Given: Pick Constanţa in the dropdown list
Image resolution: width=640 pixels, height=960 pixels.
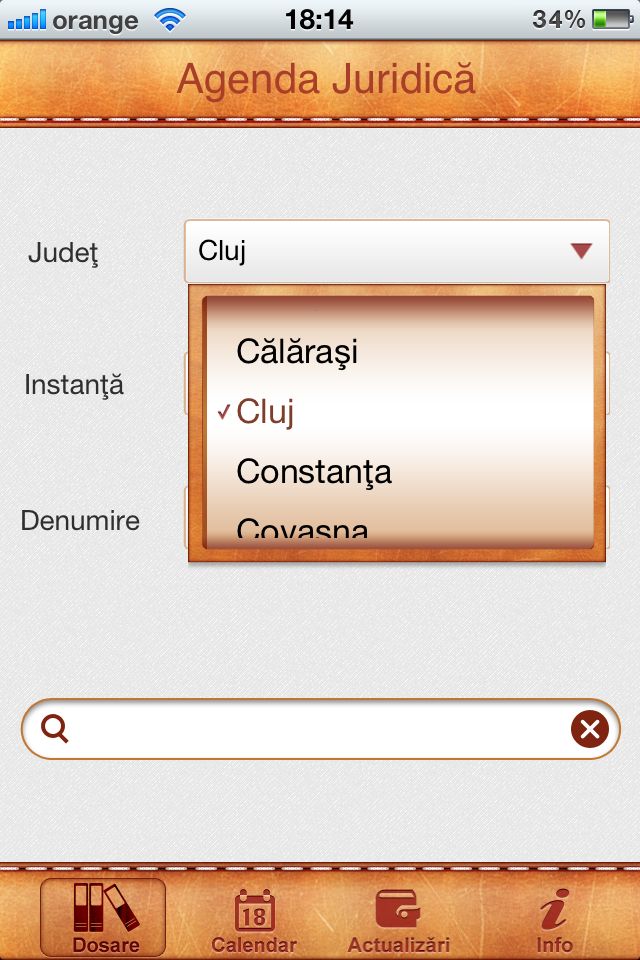Looking at the screenshot, I should pyautogui.click(x=397, y=472).
